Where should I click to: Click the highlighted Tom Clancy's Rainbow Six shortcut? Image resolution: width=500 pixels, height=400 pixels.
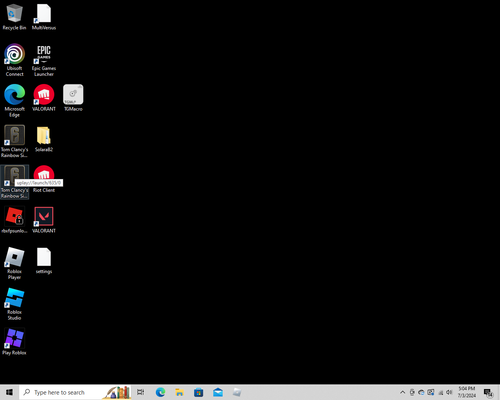click(x=14, y=182)
